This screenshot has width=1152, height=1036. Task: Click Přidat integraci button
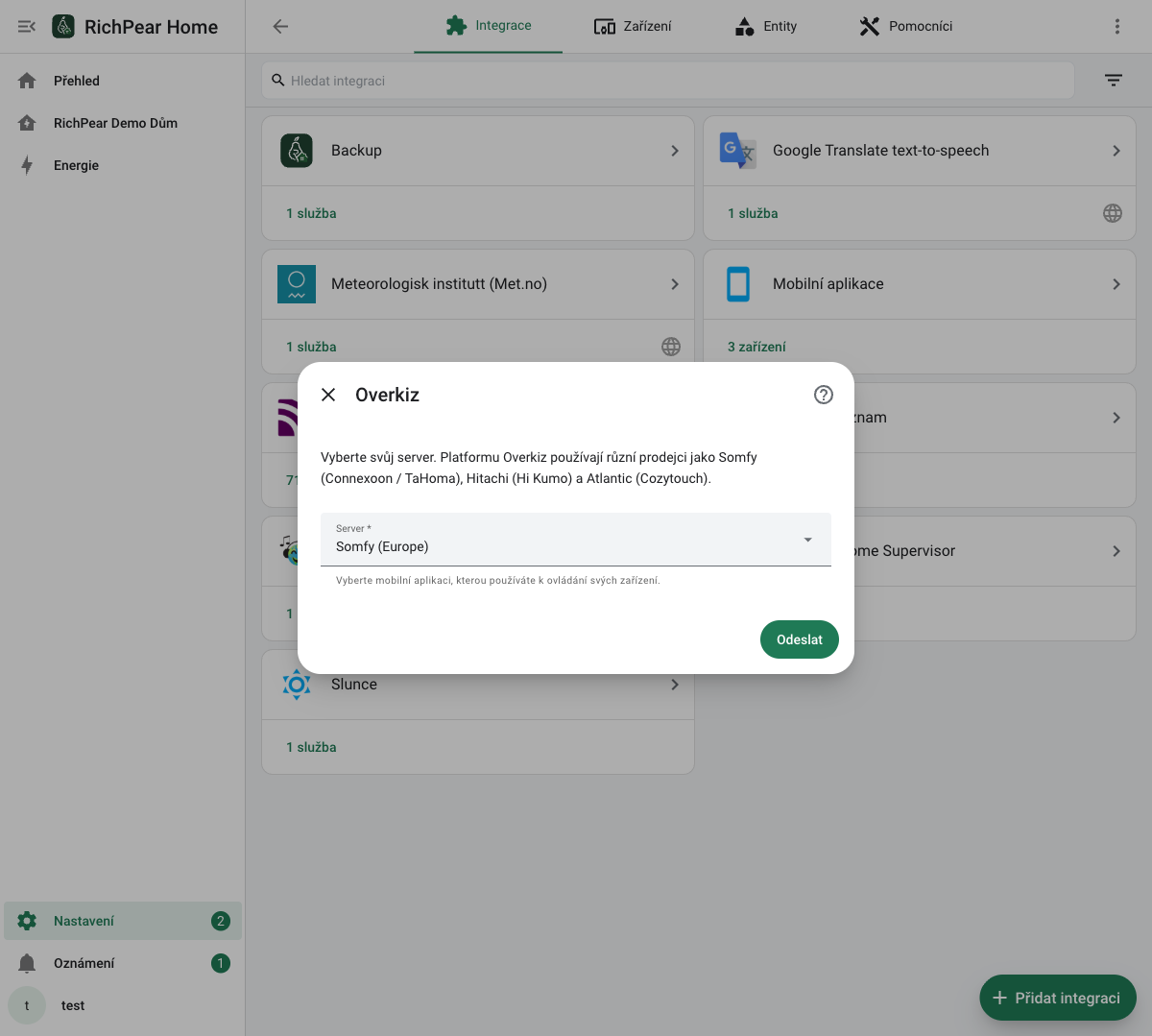tap(1058, 998)
